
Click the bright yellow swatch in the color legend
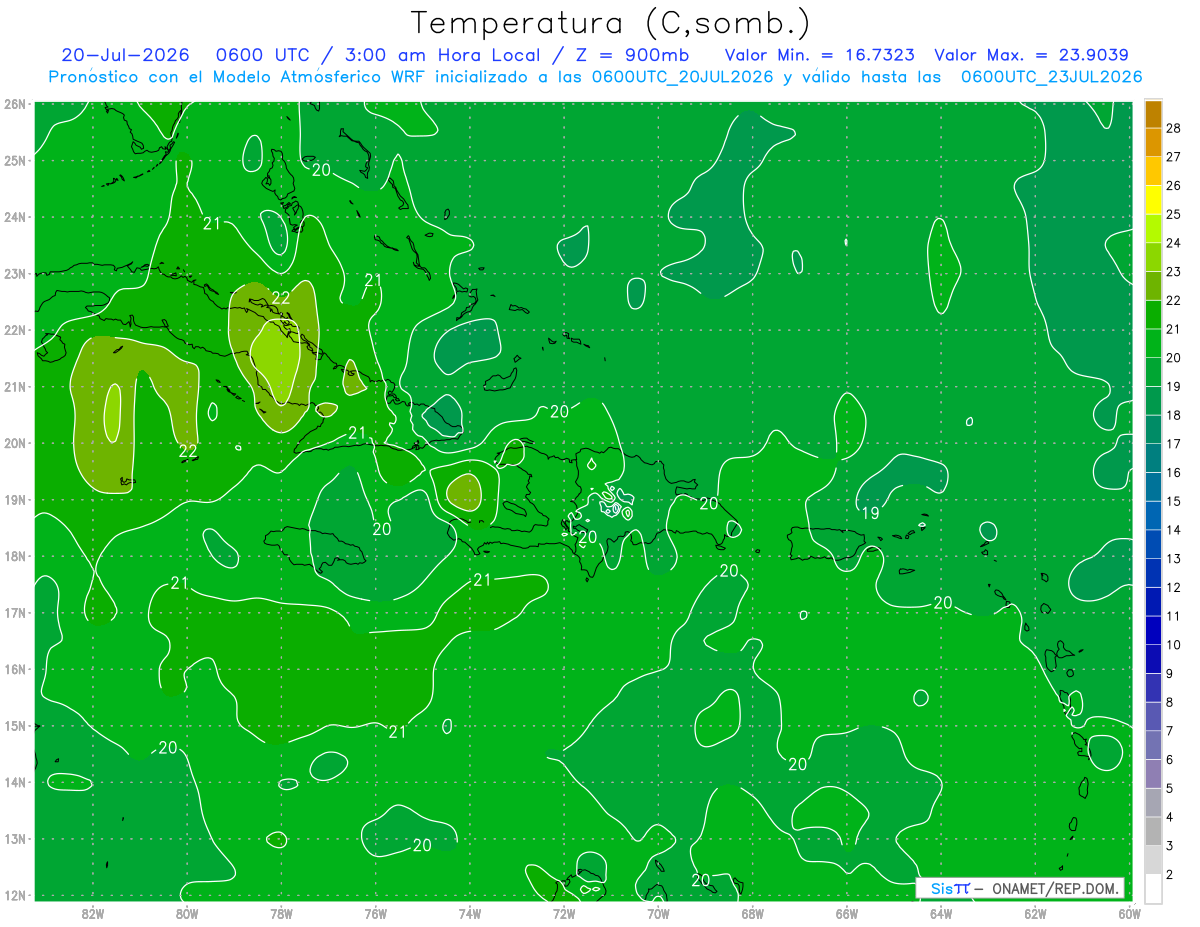click(x=1153, y=199)
